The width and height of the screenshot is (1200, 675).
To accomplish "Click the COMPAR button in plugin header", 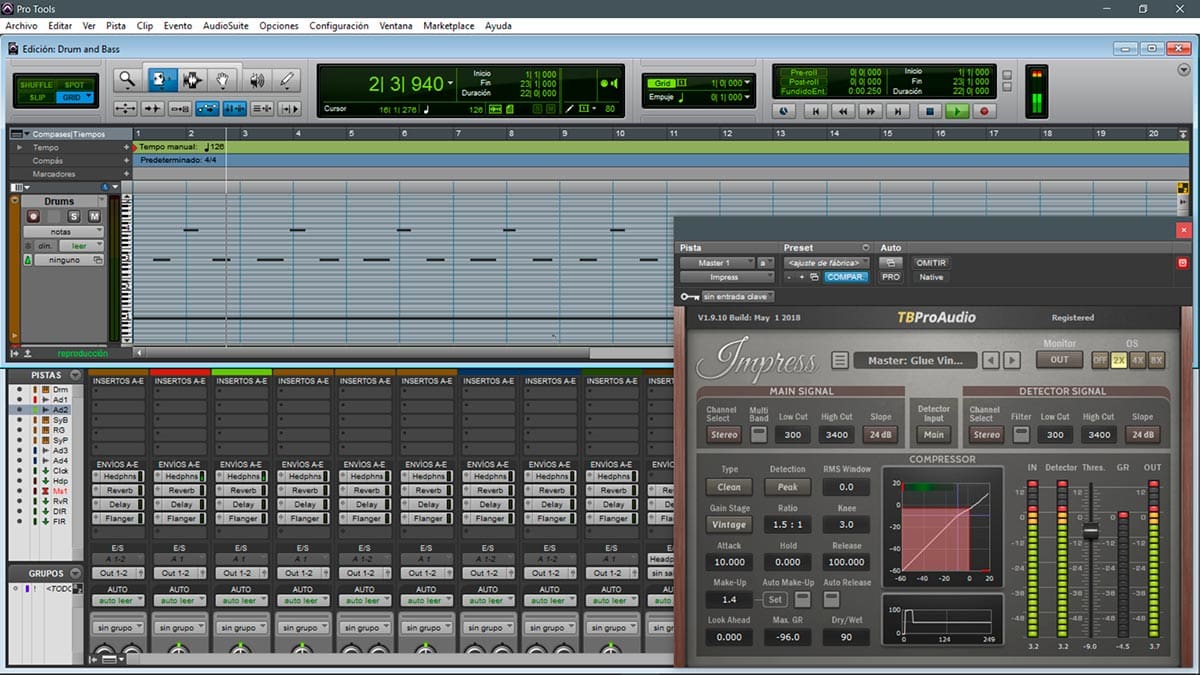I will click(845, 277).
